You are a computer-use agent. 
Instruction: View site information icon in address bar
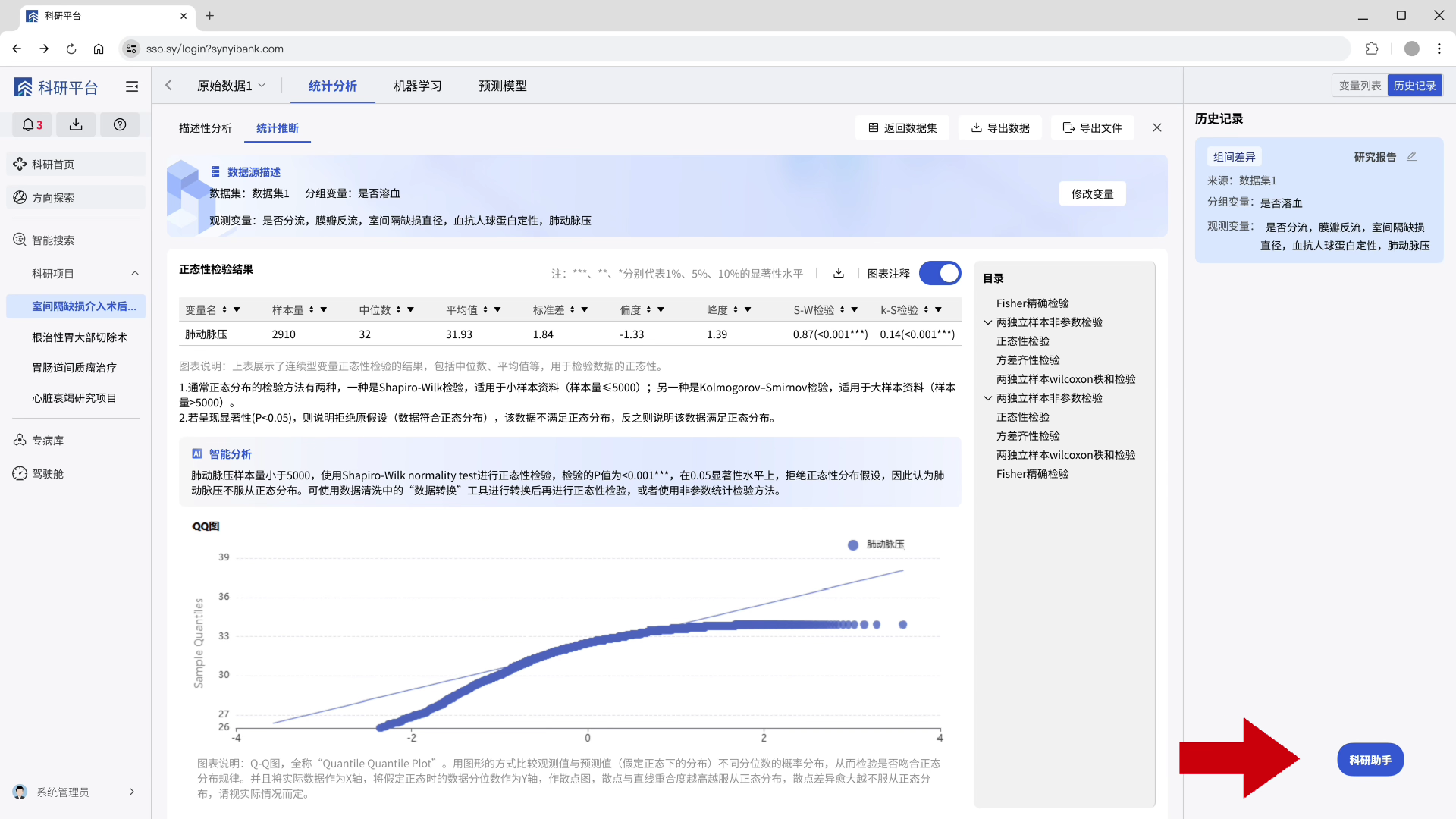[x=131, y=49]
